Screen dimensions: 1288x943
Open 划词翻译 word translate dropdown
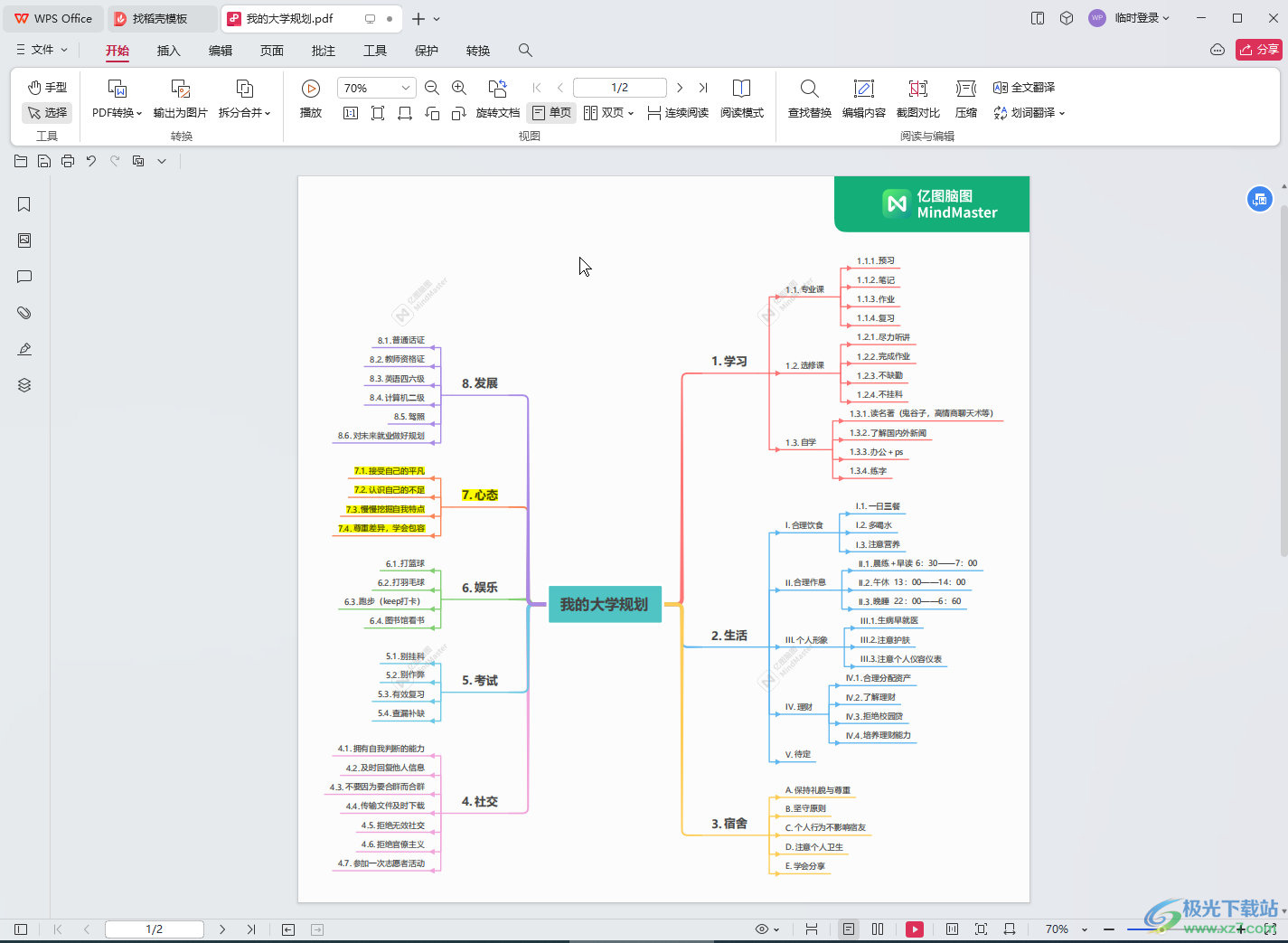tap(1029, 113)
